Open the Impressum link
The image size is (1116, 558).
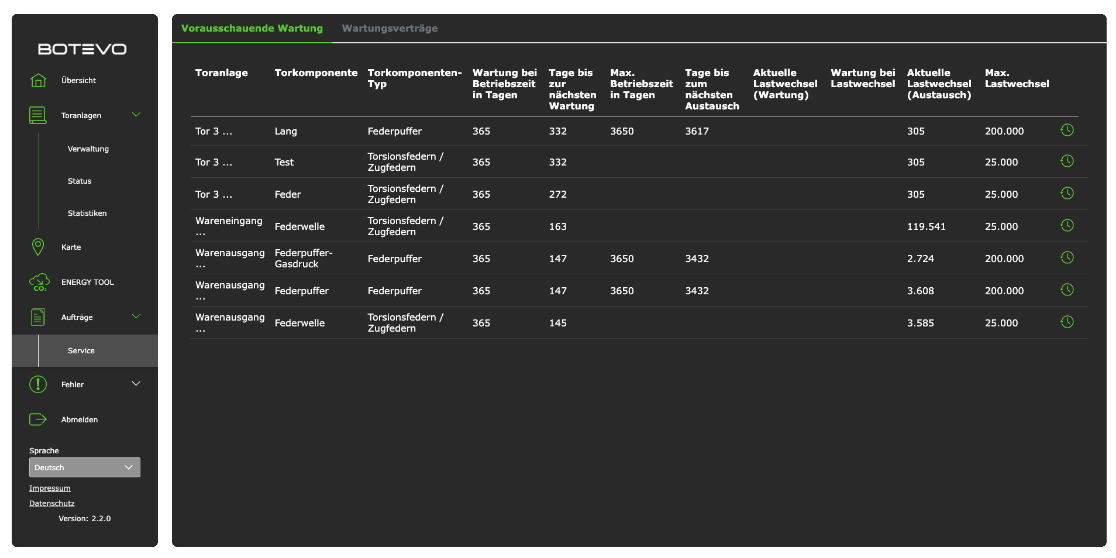click(50, 488)
